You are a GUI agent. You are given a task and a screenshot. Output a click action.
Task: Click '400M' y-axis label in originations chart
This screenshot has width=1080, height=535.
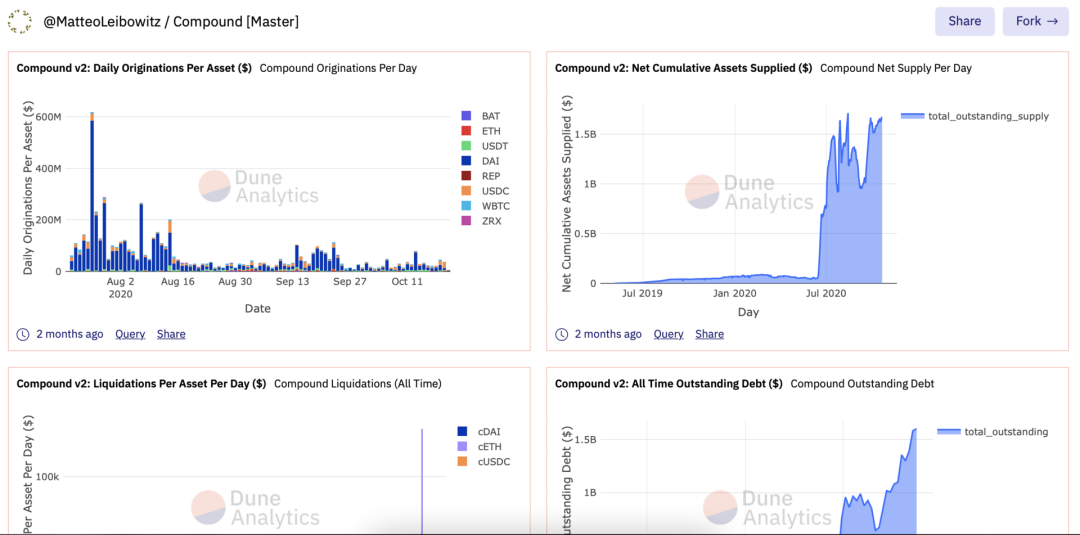click(x=49, y=169)
